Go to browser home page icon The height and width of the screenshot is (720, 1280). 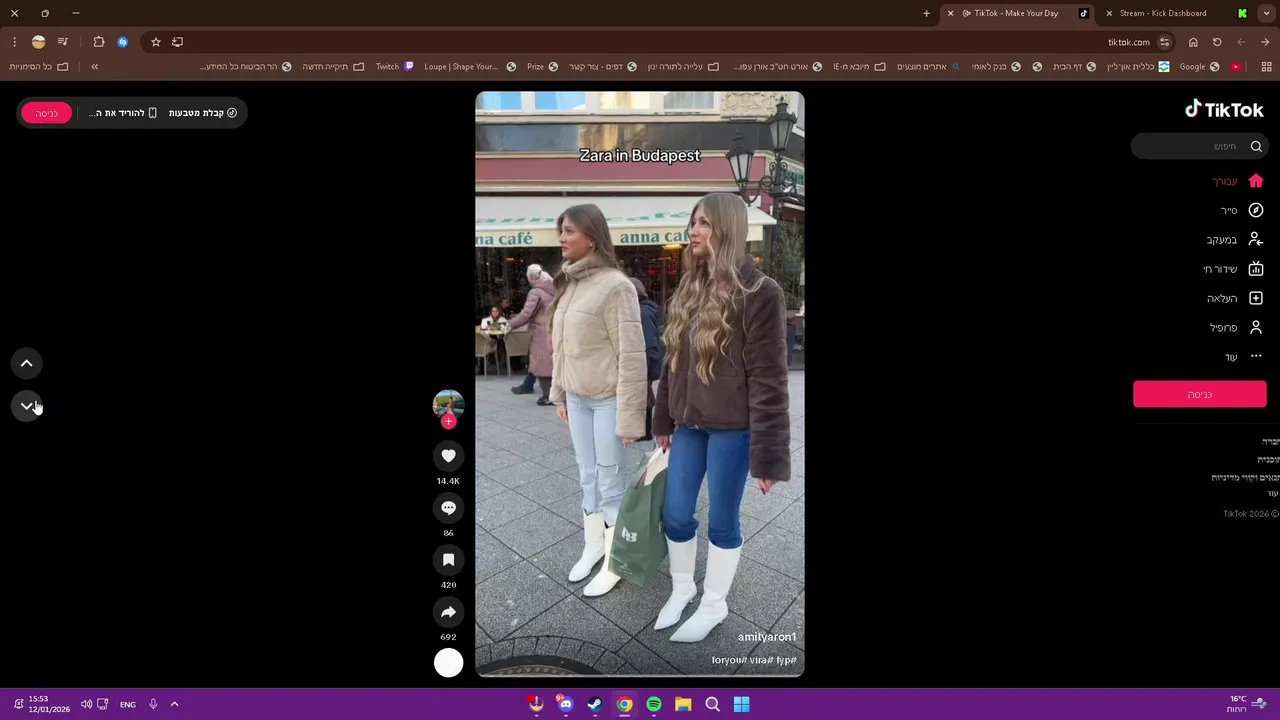pyautogui.click(x=1193, y=42)
